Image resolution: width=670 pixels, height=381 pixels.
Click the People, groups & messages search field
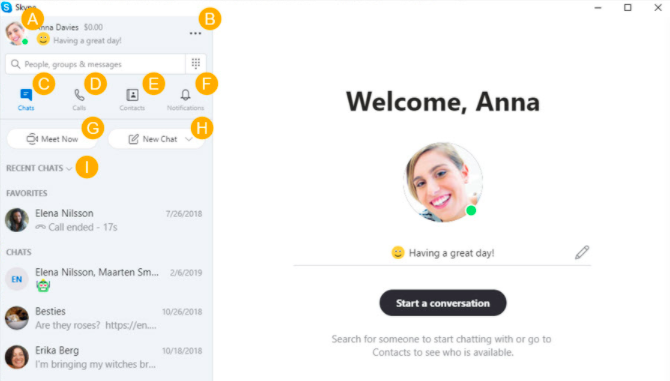click(x=95, y=64)
